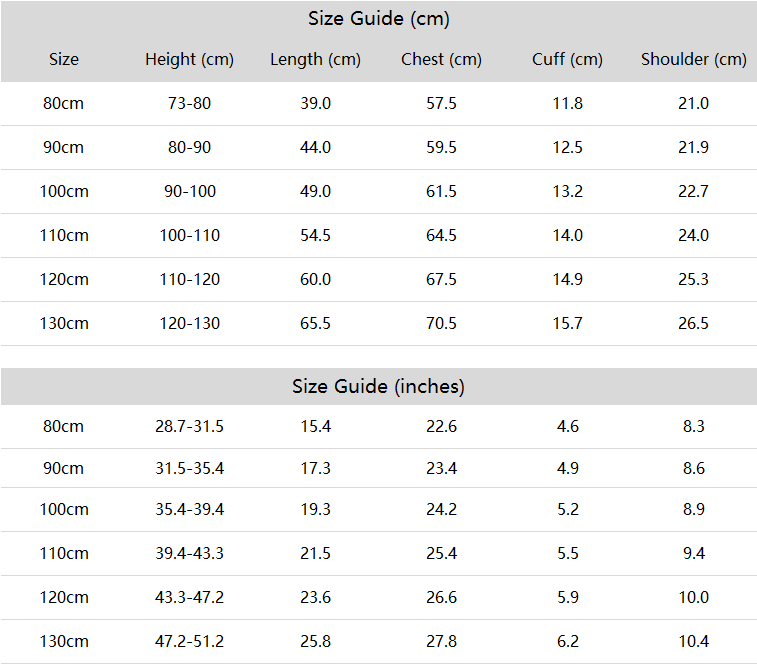Select the 100-110 height range cell
Viewport: 757px width, 664px height.
point(189,235)
